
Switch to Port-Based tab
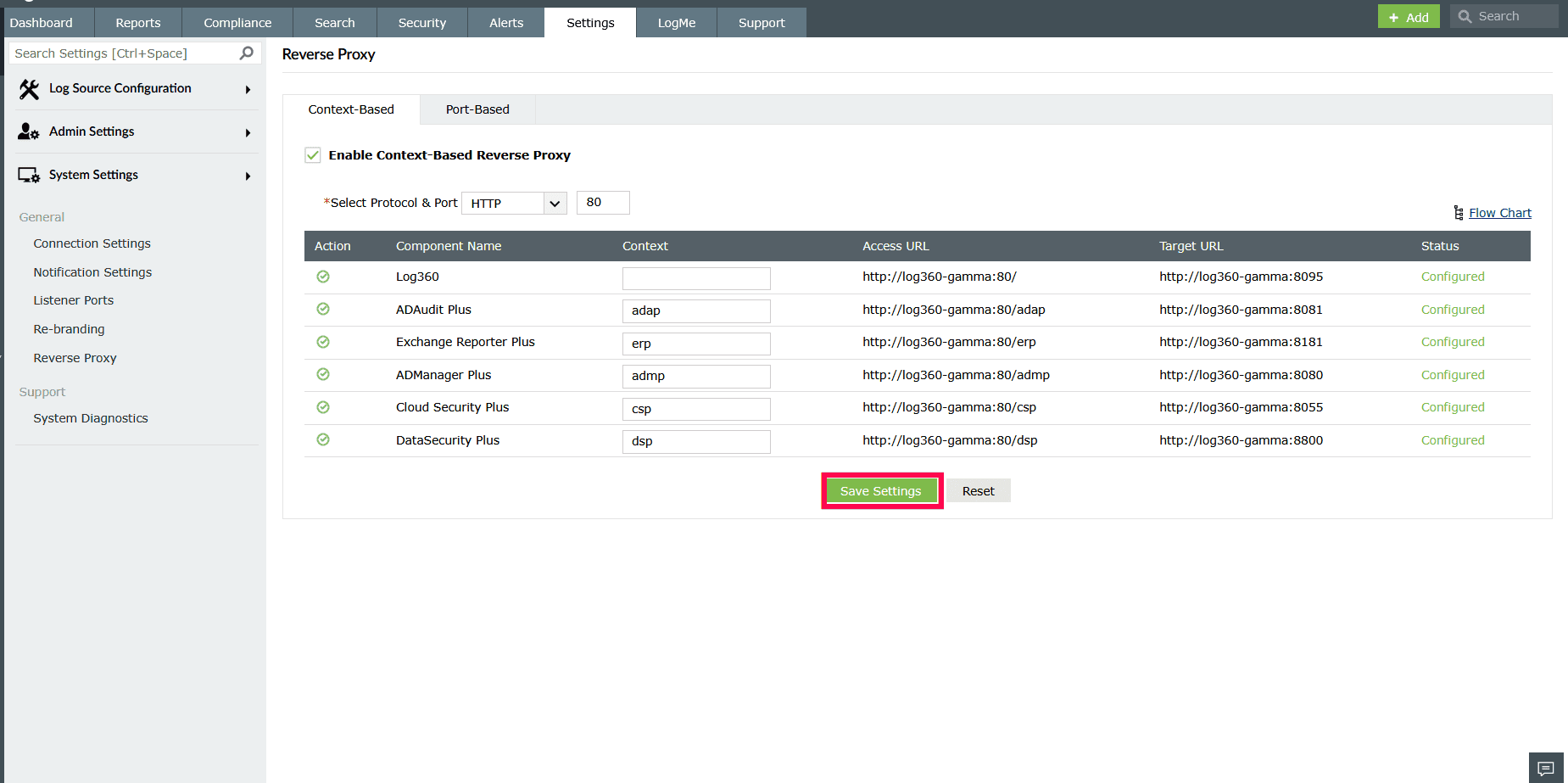click(477, 109)
